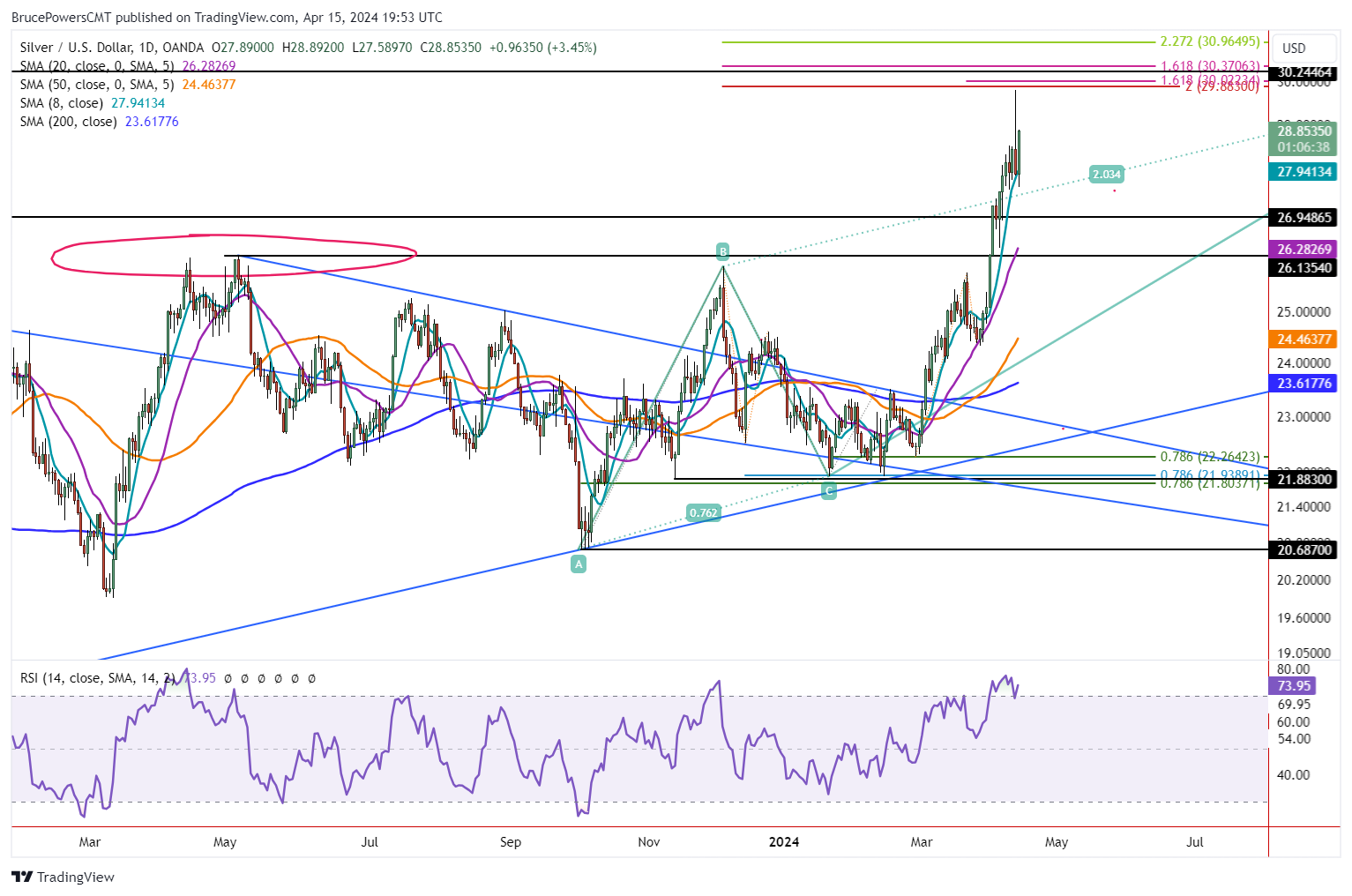
Task: Click the point A pattern marker
Action: pyautogui.click(x=579, y=564)
